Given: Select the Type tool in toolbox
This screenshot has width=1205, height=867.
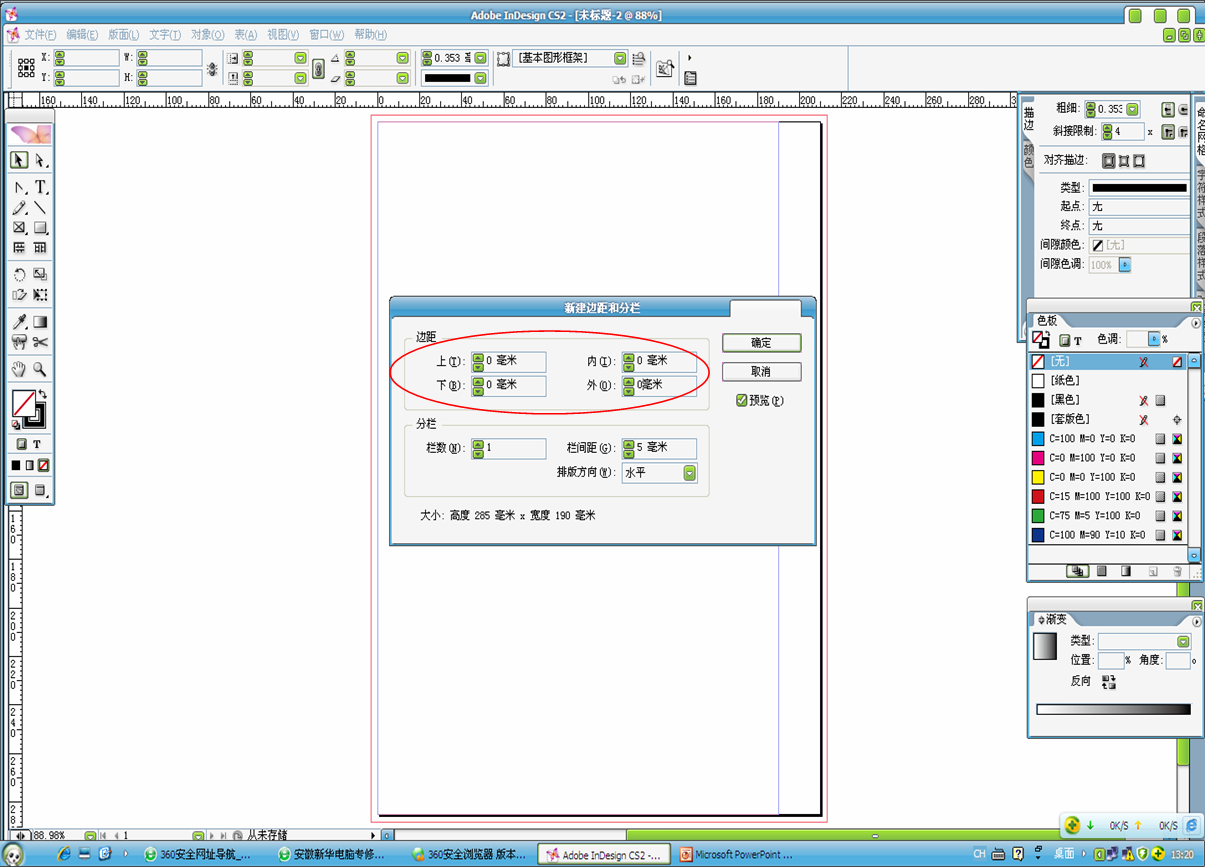Looking at the screenshot, I should [41, 187].
